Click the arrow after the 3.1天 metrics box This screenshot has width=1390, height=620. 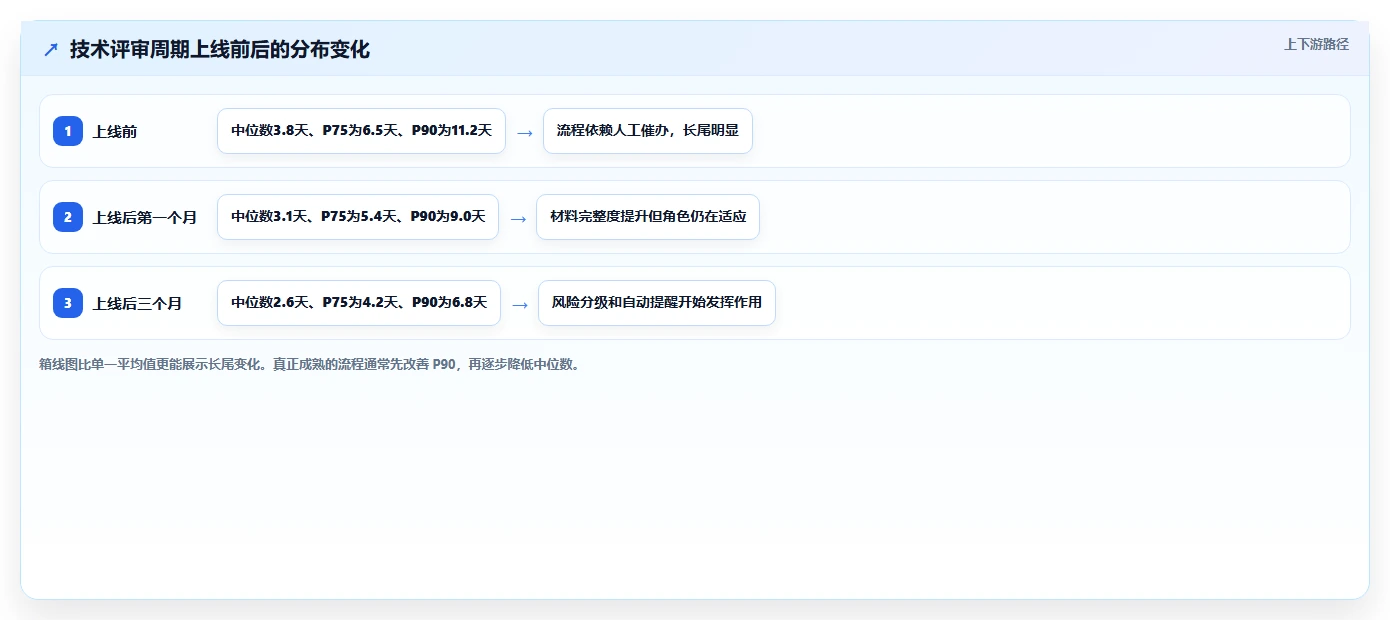point(518,218)
